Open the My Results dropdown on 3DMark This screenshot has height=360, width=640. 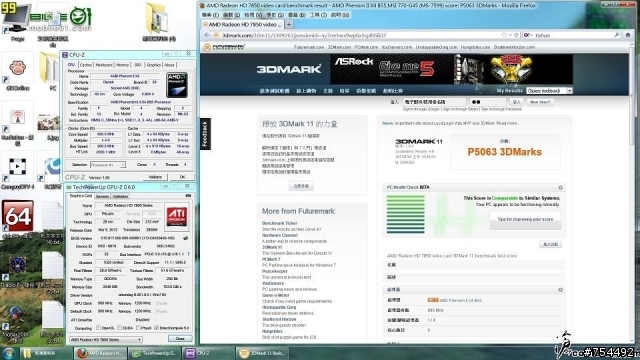coord(549,91)
